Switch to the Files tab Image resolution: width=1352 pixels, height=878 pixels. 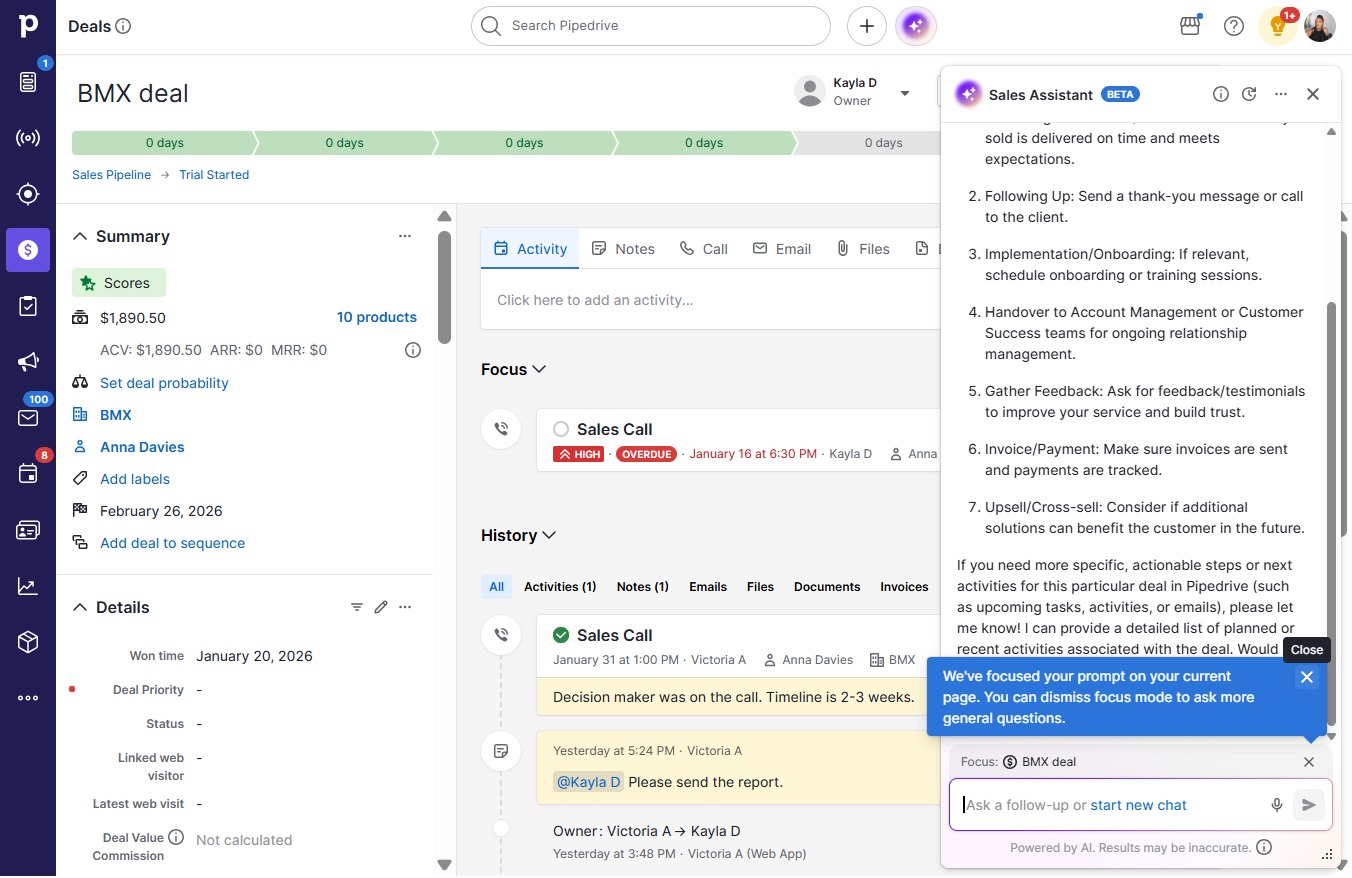click(863, 249)
